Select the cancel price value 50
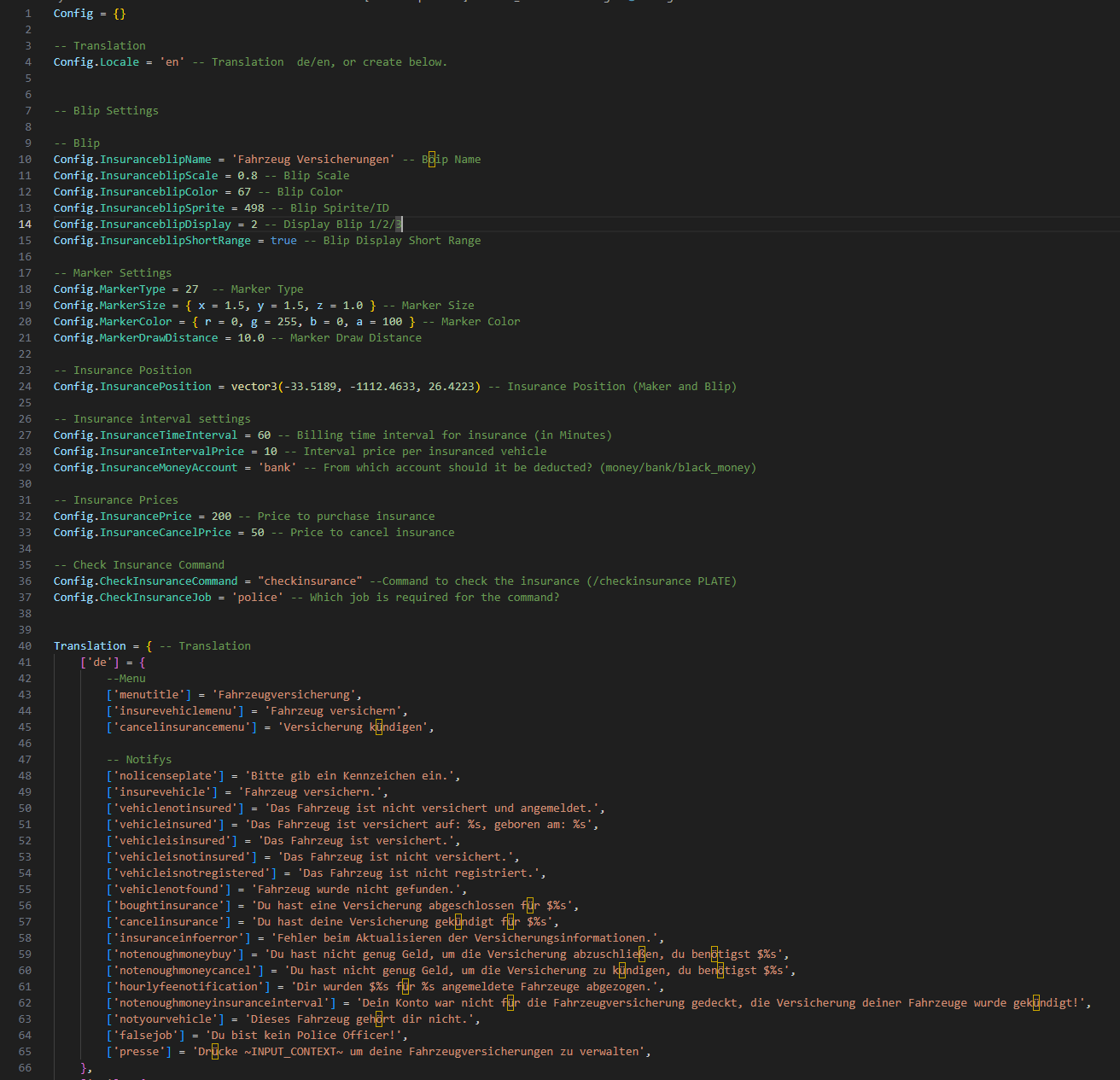Viewport: 1120px width, 1080px height. [258, 533]
